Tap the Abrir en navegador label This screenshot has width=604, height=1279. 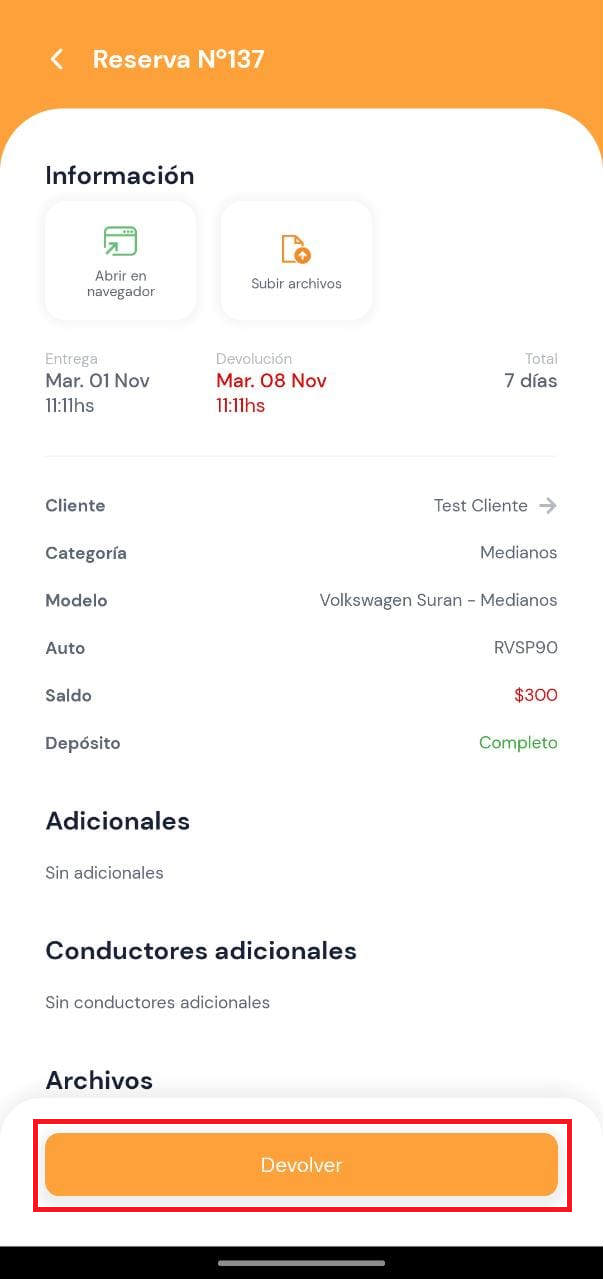[120, 284]
